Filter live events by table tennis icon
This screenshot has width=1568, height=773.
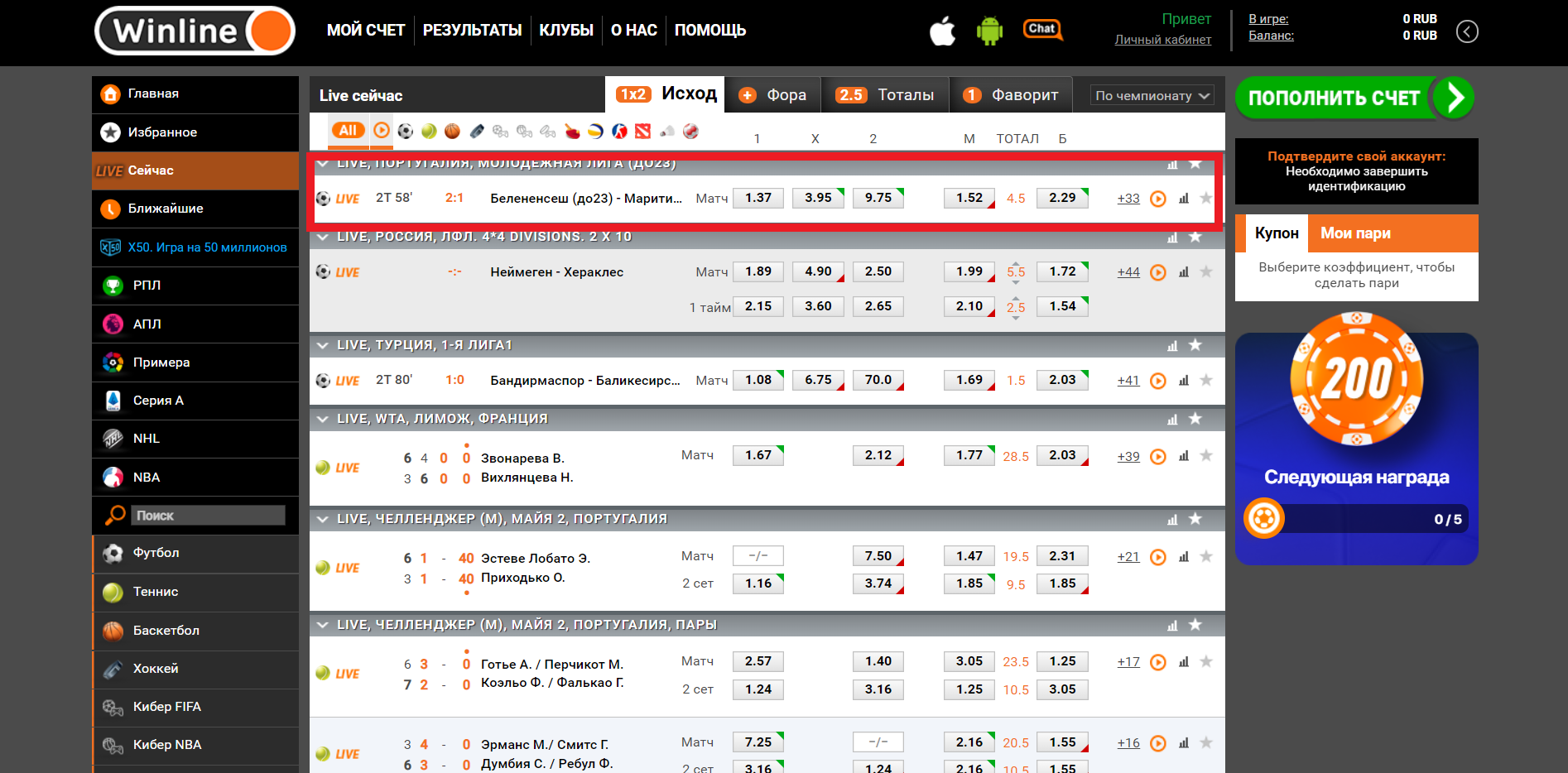(572, 131)
